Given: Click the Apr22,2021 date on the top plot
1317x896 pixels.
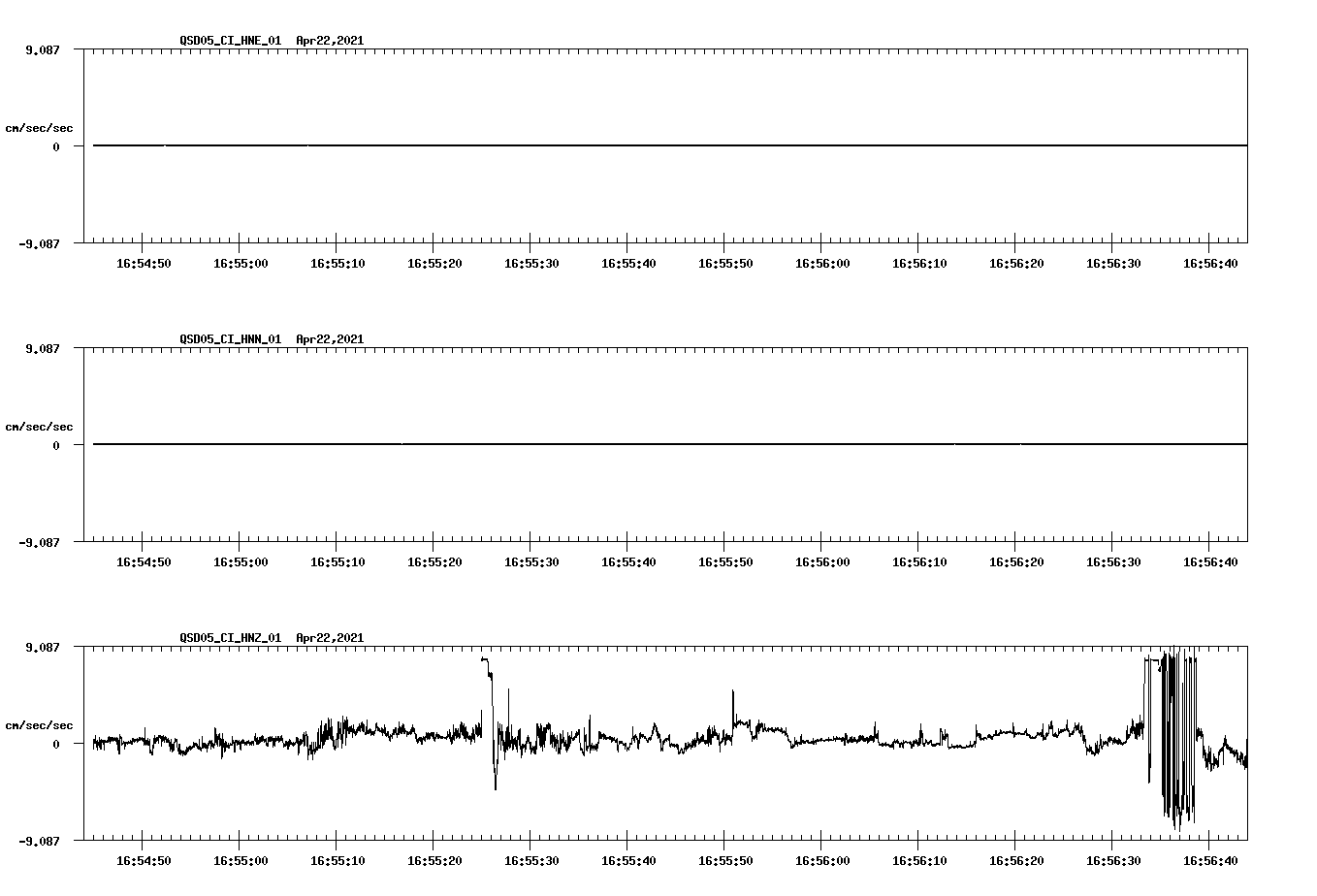Looking at the screenshot, I should (x=329, y=42).
